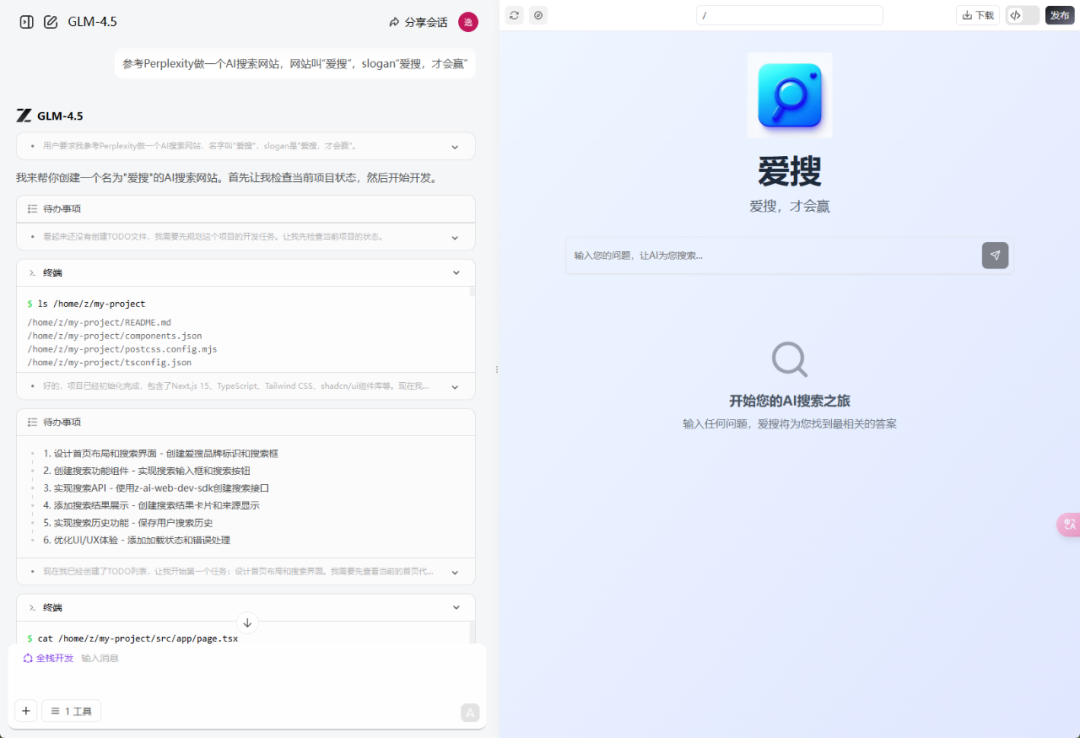Expand reasoning chevron below the todo list
The height and width of the screenshot is (738, 1080).
[x=455, y=573]
